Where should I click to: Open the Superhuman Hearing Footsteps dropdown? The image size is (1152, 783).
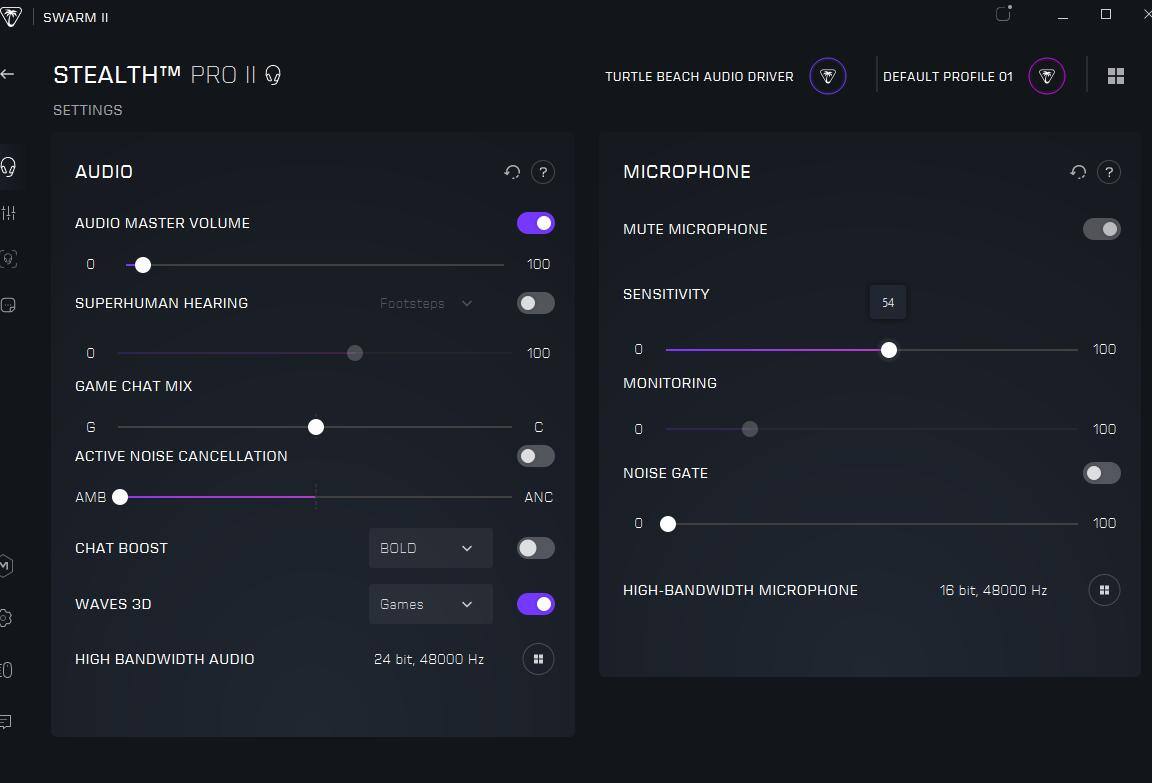[x=426, y=303]
